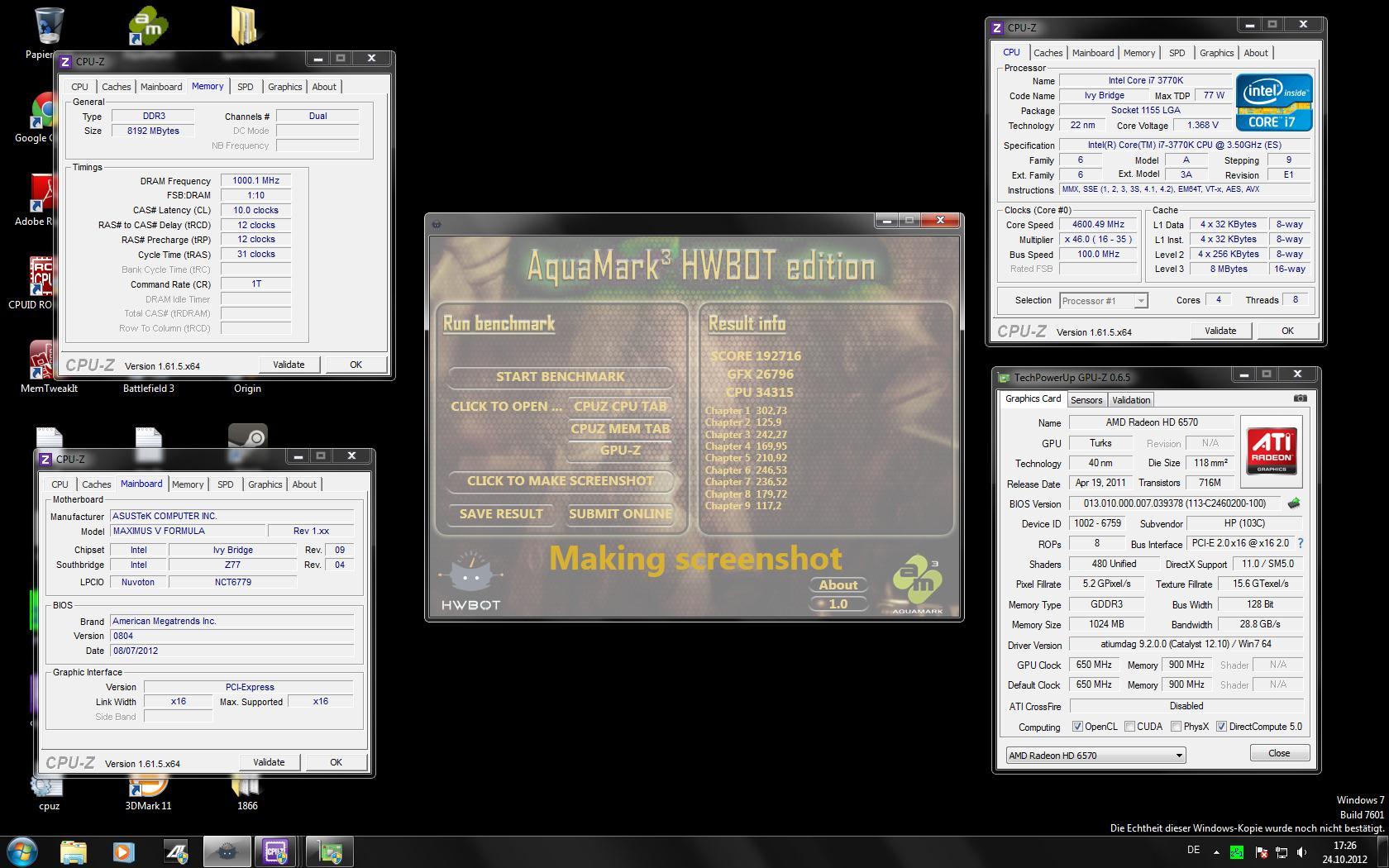Click the volume icon in system tray
The width and height of the screenshot is (1389, 868).
coord(1302,851)
